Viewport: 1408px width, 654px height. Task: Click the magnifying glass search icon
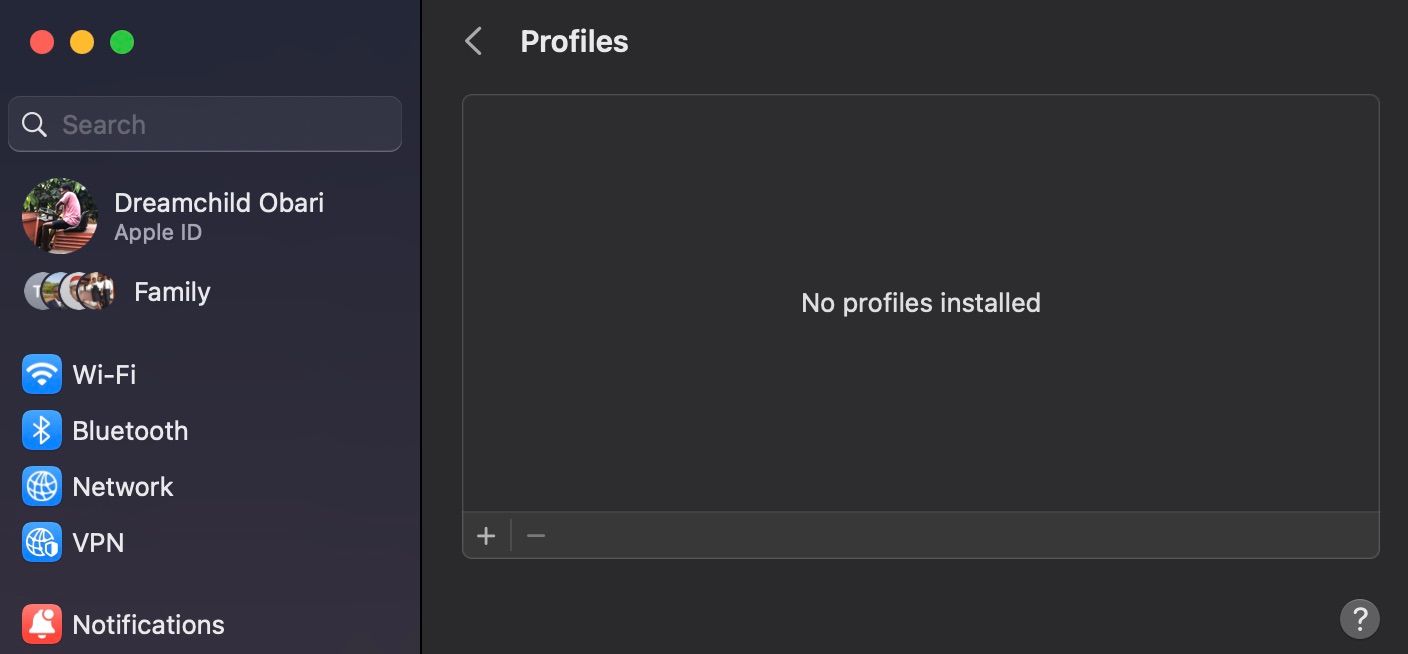coord(35,125)
